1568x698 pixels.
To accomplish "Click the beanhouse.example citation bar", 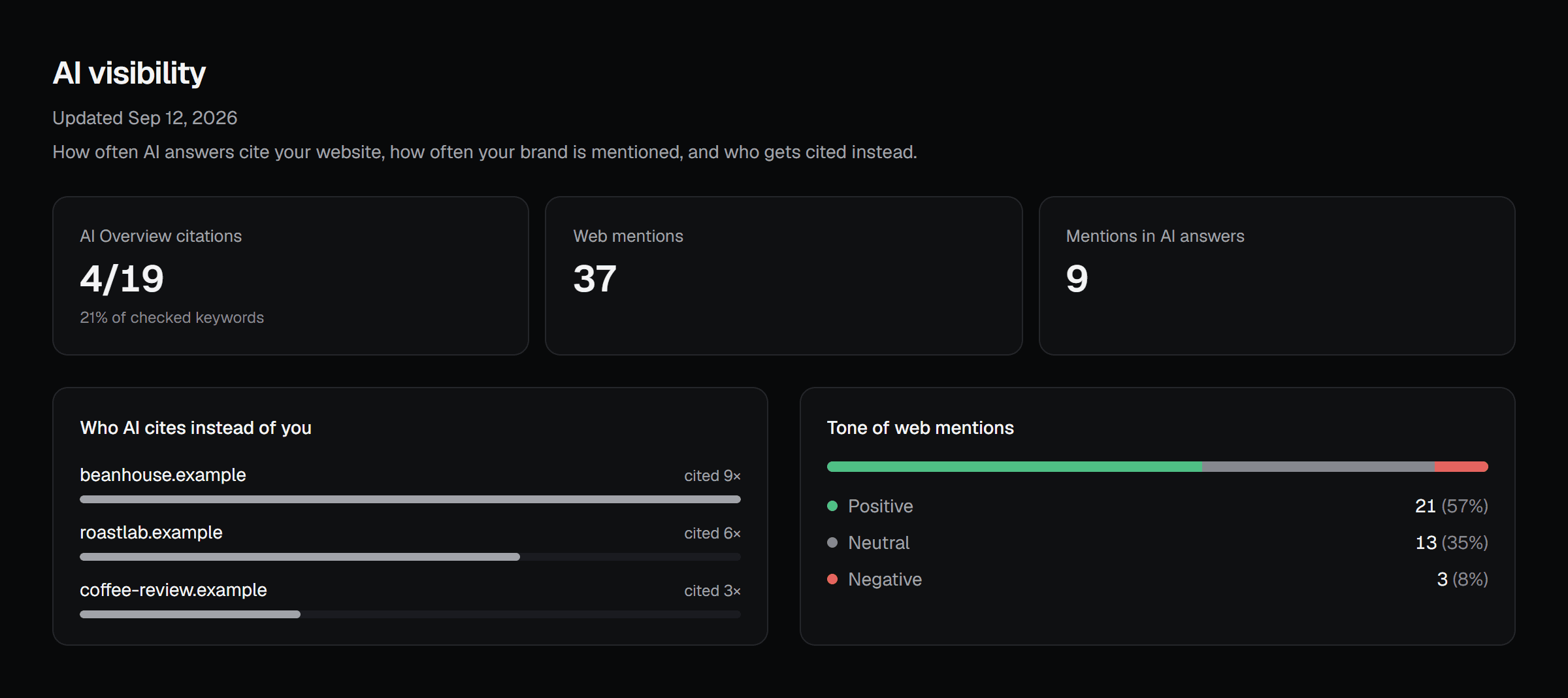I will point(410,499).
